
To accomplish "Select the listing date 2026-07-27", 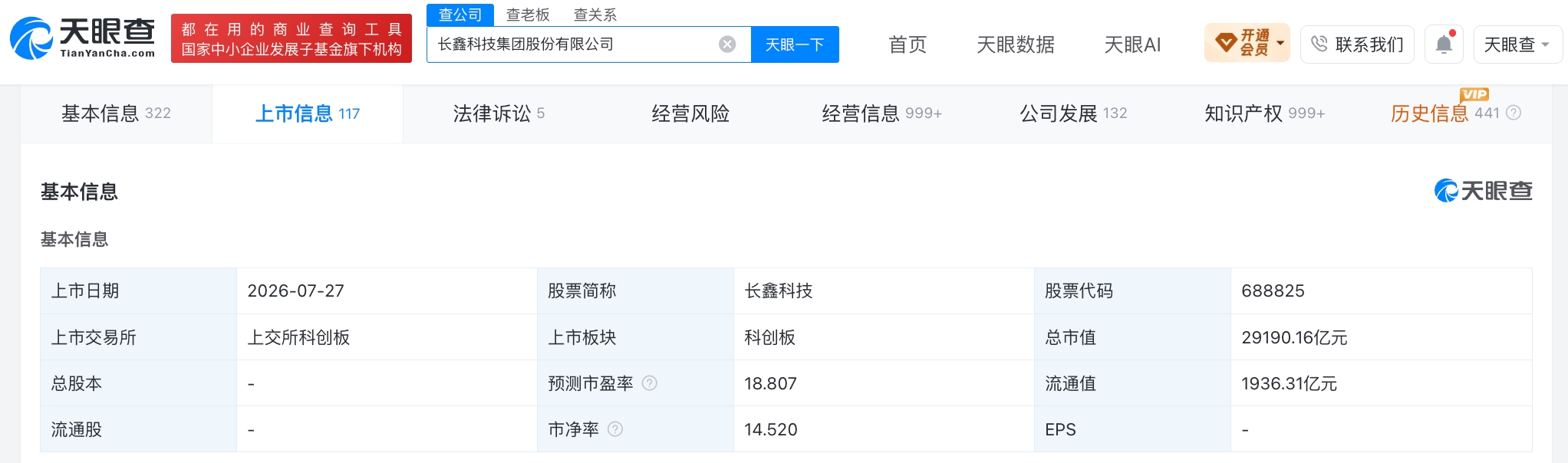I will coord(296,291).
